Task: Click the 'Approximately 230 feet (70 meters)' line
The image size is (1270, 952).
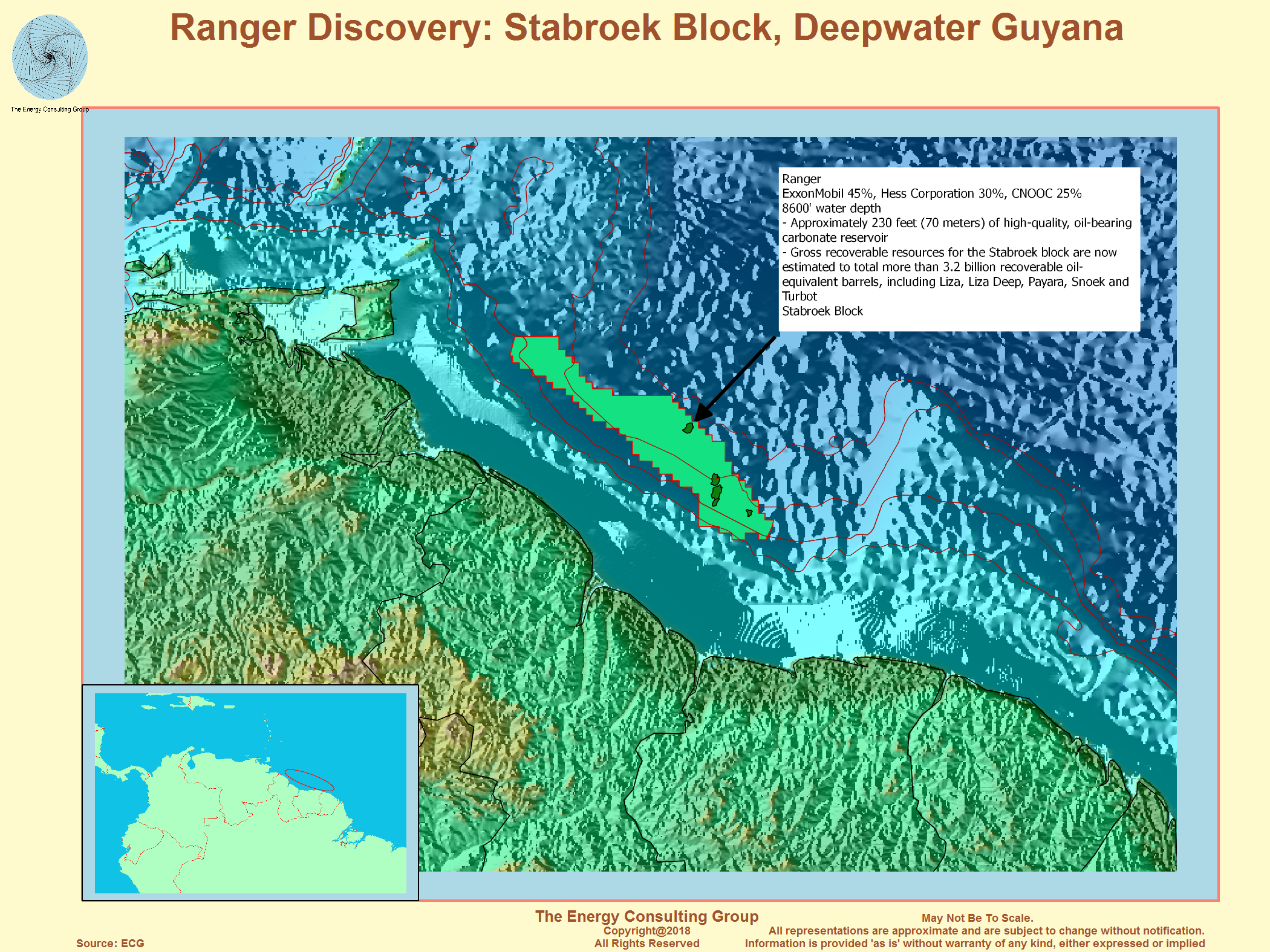Action: pyautogui.click(x=957, y=223)
